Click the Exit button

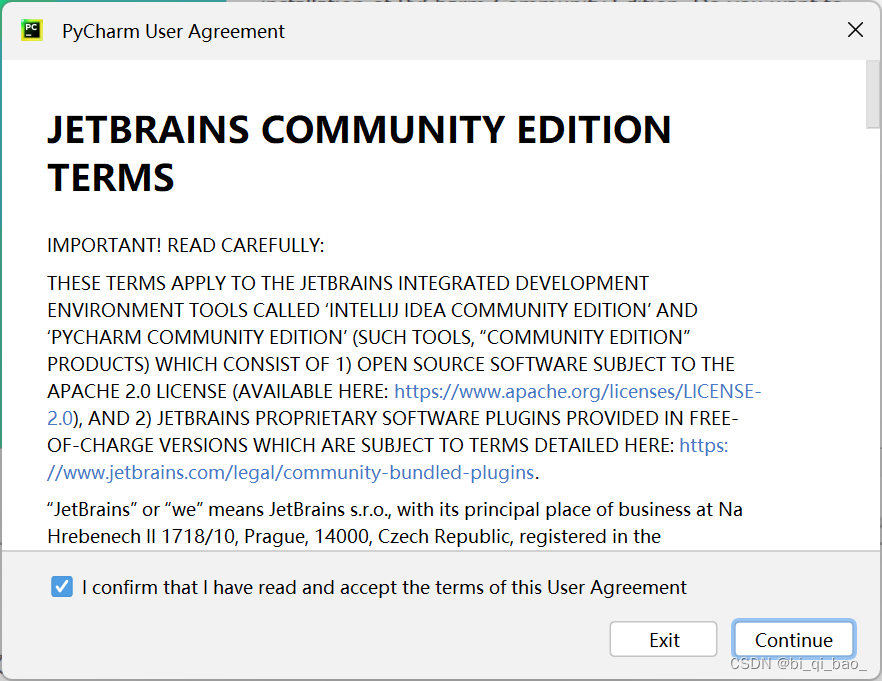(x=663, y=639)
